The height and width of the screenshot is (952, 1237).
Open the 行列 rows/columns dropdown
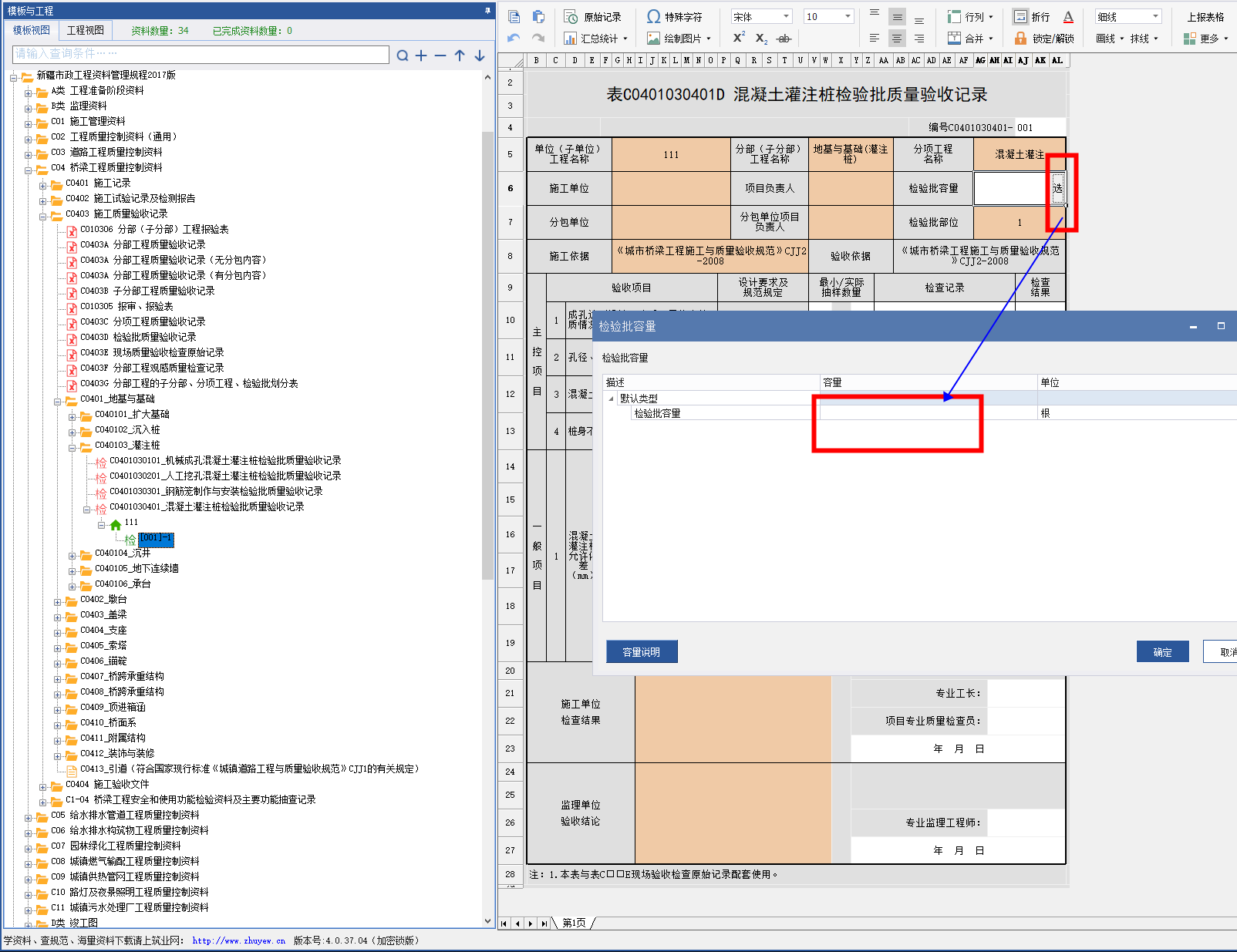pyautogui.click(x=971, y=17)
